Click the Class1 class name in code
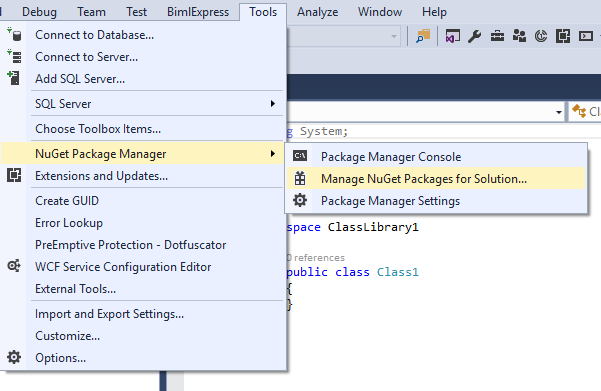This screenshot has width=601, height=391. (x=398, y=272)
